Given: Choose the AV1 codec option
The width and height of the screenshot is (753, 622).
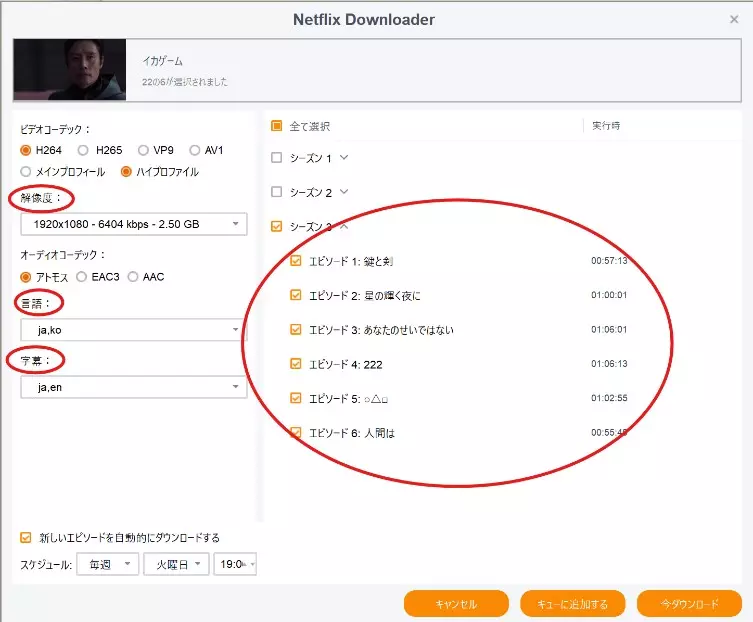Looking at the screenshot, I should pyautogui.click(x=194, y=150).
